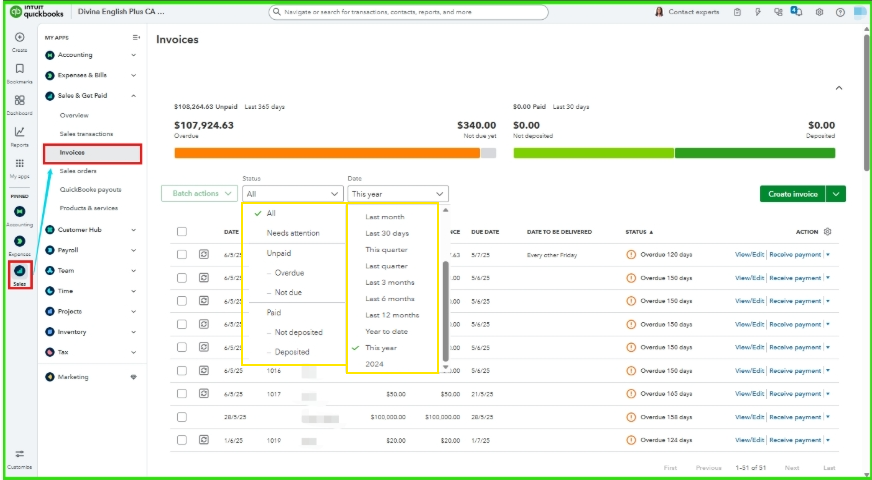
Task: Check the box for invoice 1019 row
Action: coord(182,439)
